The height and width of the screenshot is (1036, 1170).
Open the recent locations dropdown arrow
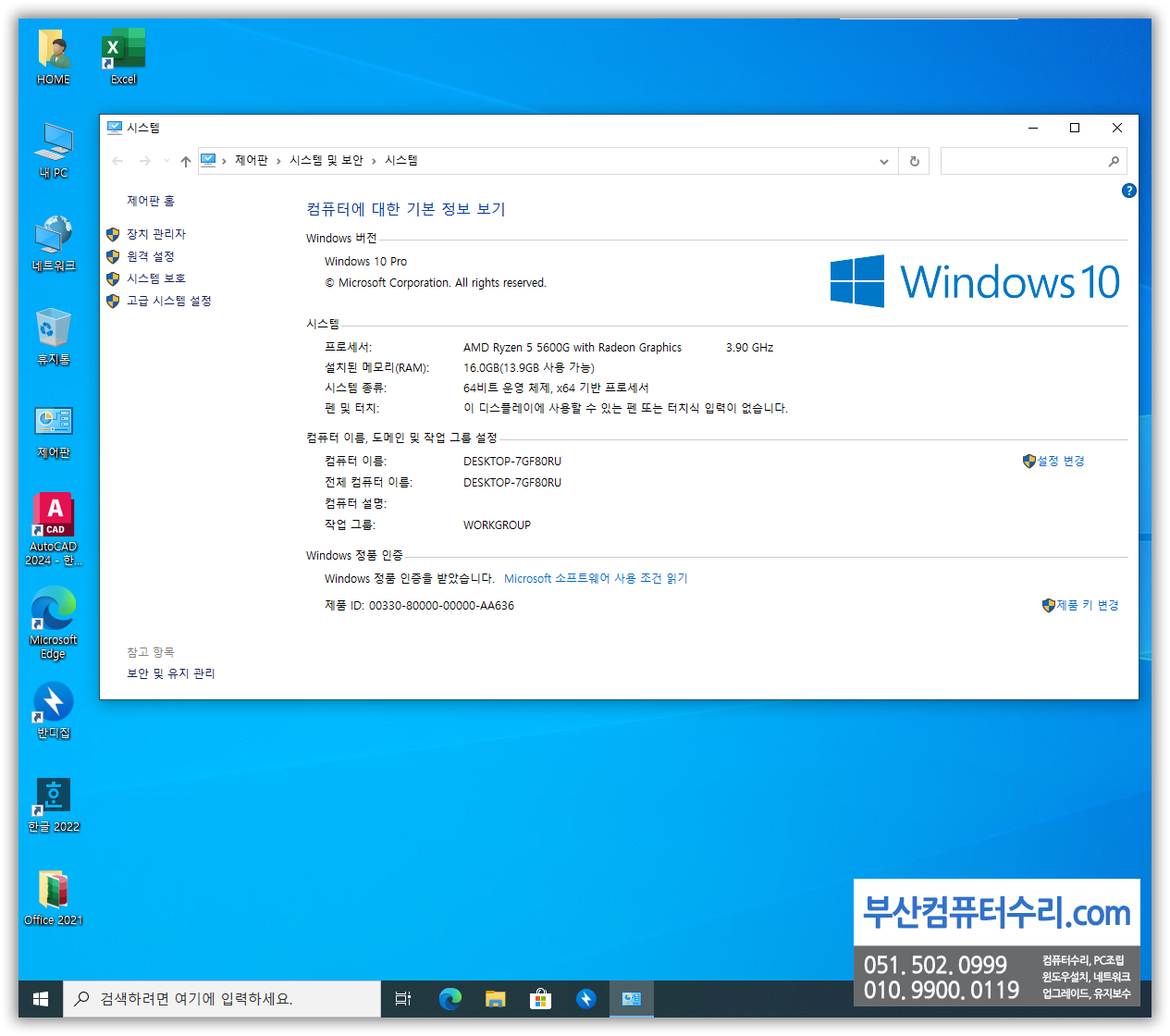coord(166,161)
